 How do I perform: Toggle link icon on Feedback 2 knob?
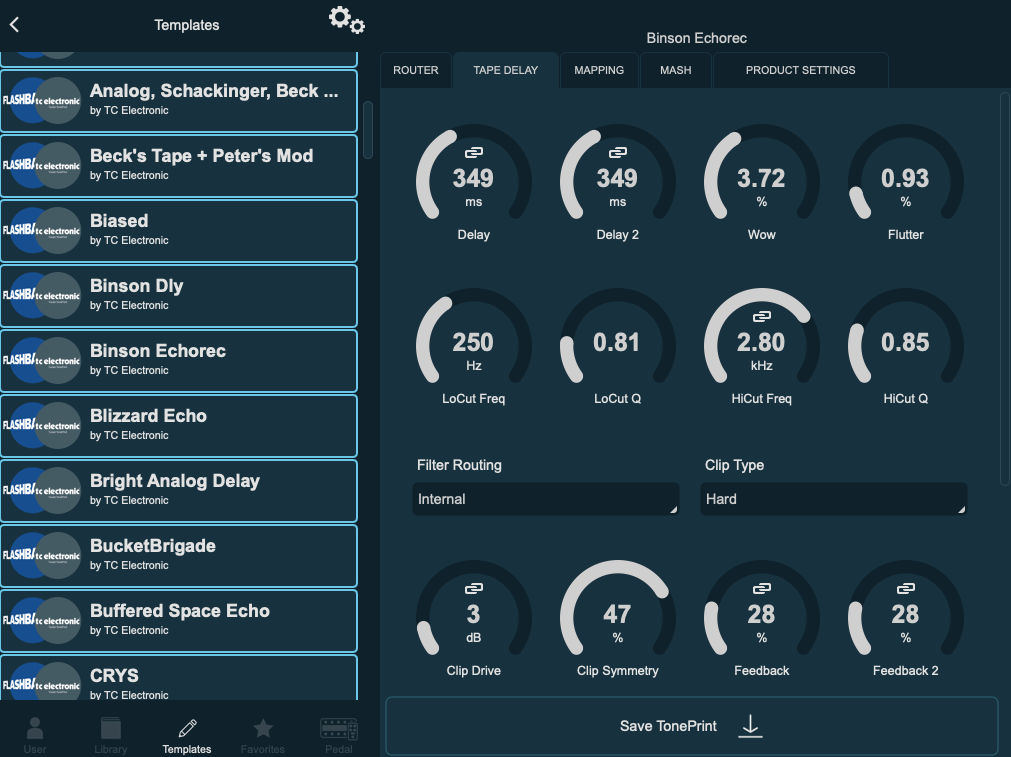(x=905, y=588)
